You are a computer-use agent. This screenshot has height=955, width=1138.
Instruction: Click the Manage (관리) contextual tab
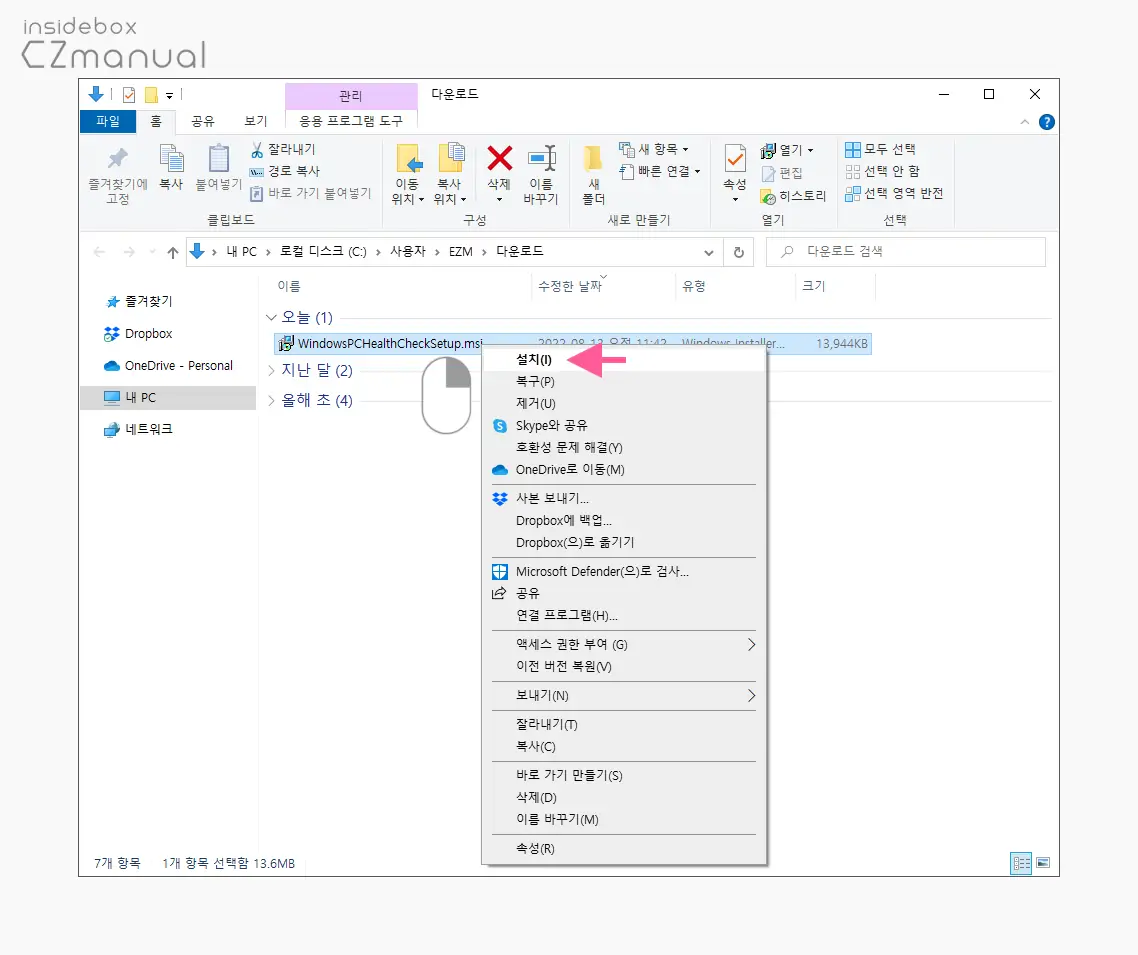click(351, 96)
